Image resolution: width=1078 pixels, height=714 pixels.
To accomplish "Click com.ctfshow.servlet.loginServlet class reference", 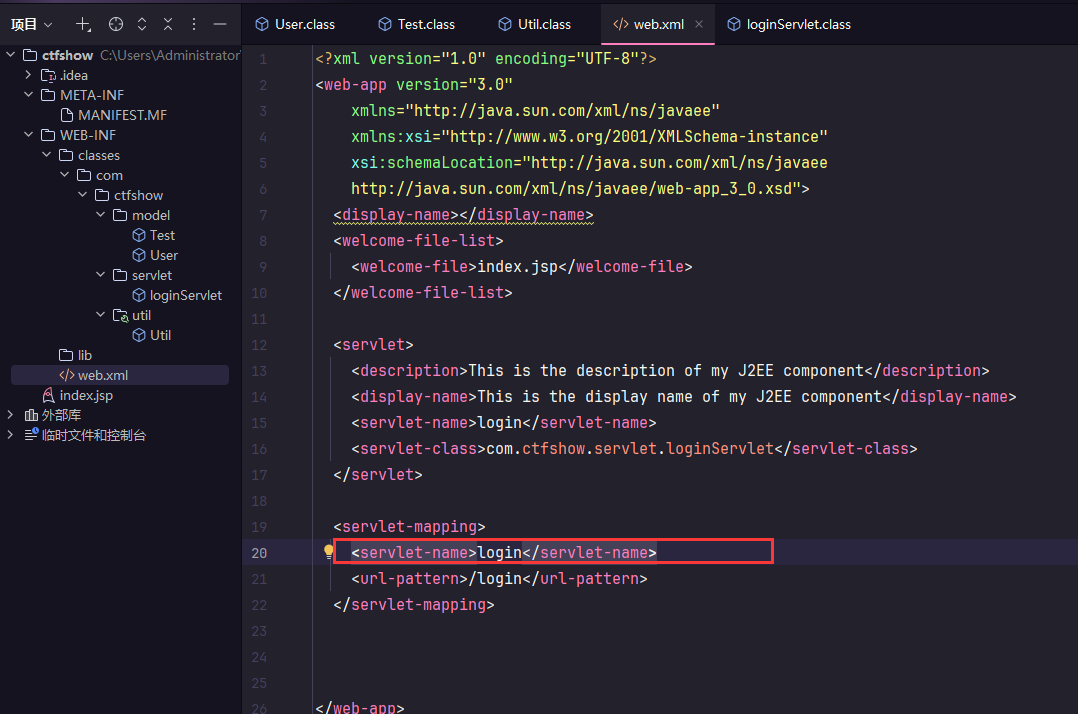I will coord(630,449).
